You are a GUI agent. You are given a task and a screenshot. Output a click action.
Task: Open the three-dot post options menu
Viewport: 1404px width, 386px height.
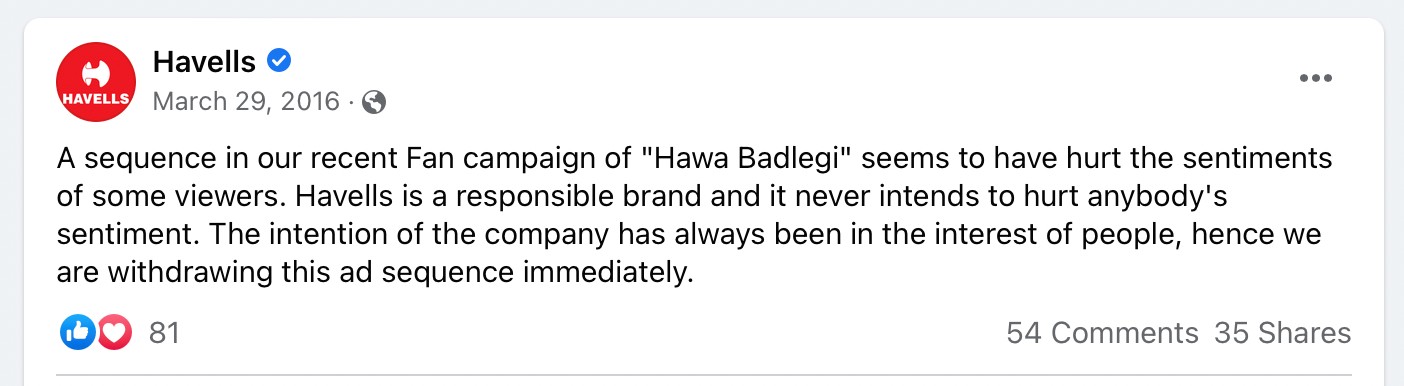pos(1315,79)
